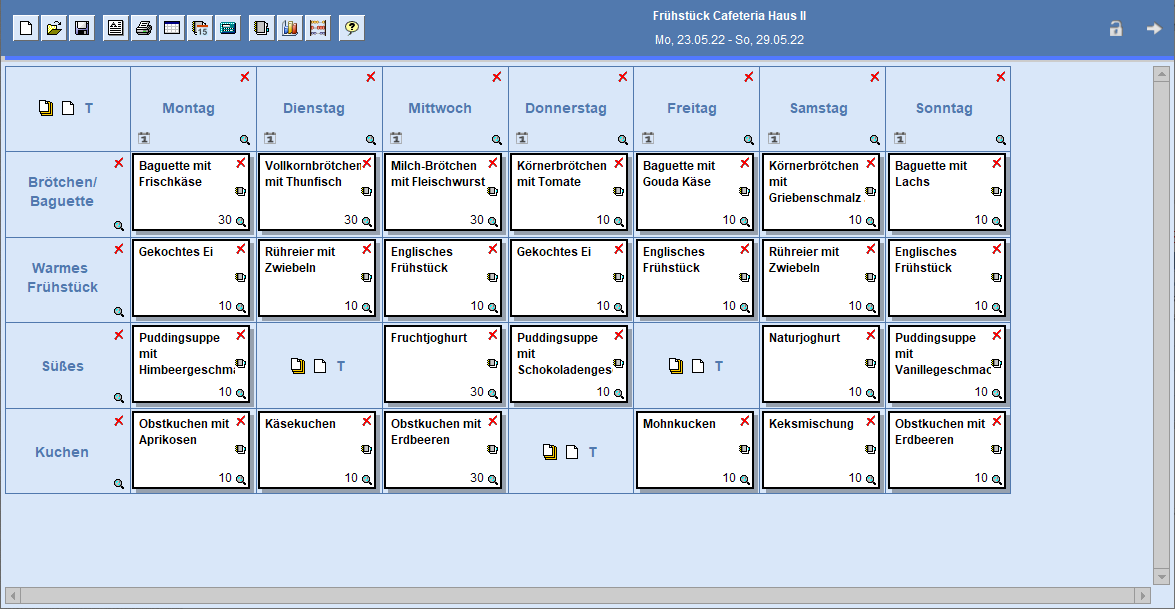Delete the Montag column with red X
1175x609 pixels.
click(245, 77)
